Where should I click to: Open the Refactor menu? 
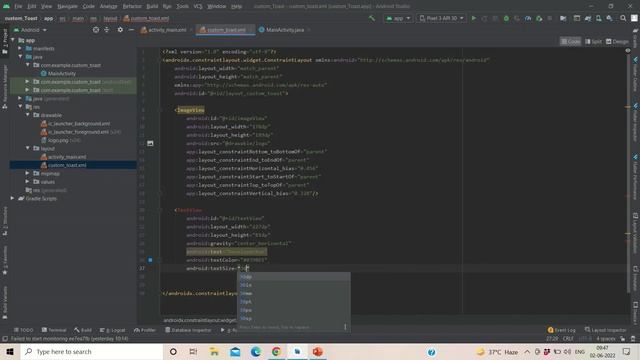coord(132,6)
